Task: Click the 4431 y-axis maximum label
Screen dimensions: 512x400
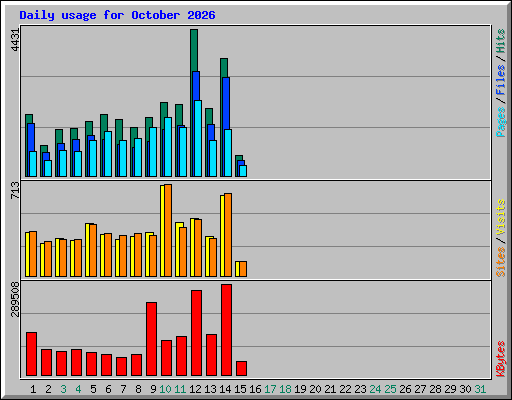Action: pos(15,40)
